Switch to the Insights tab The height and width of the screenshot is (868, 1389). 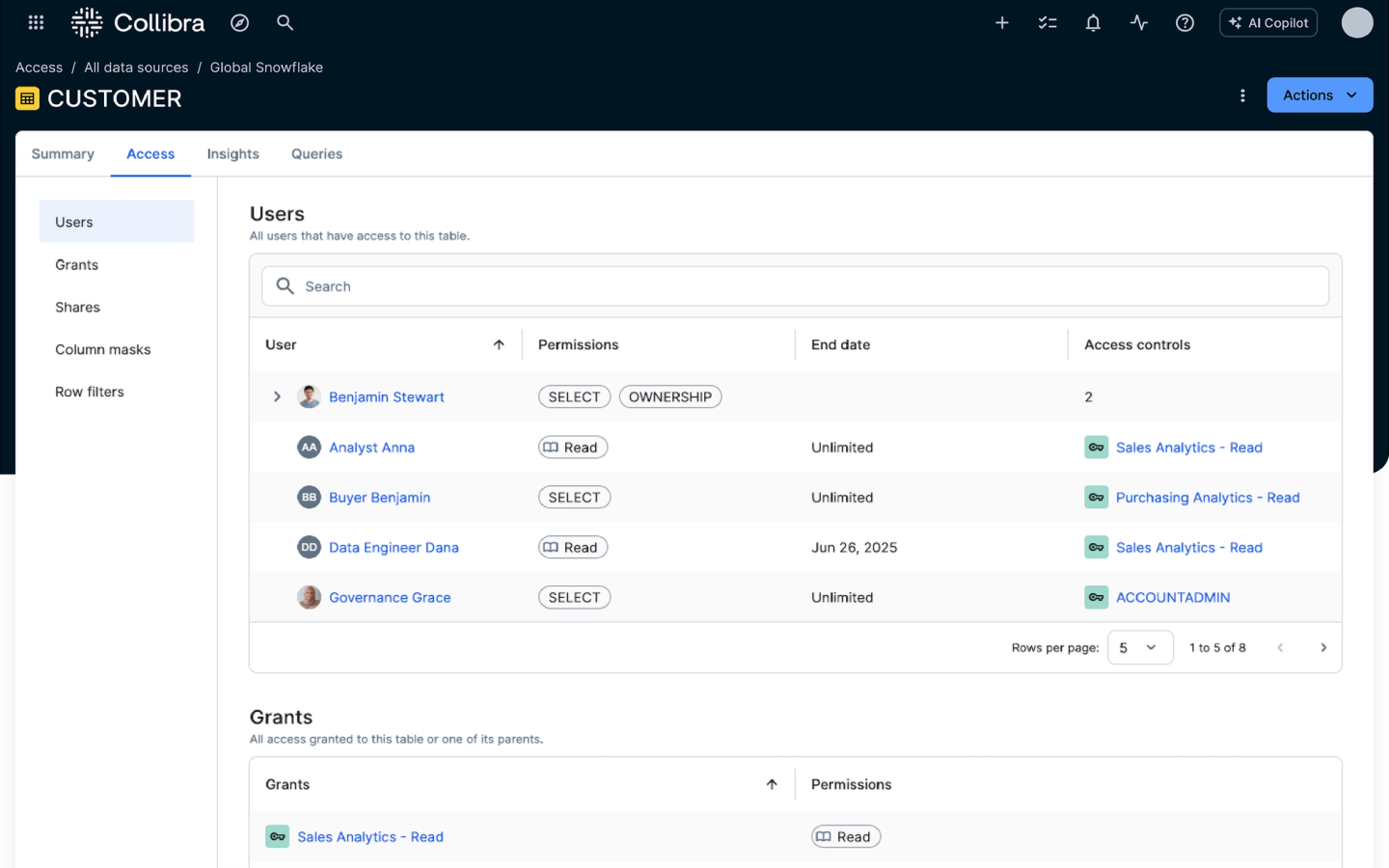point(232,153)
